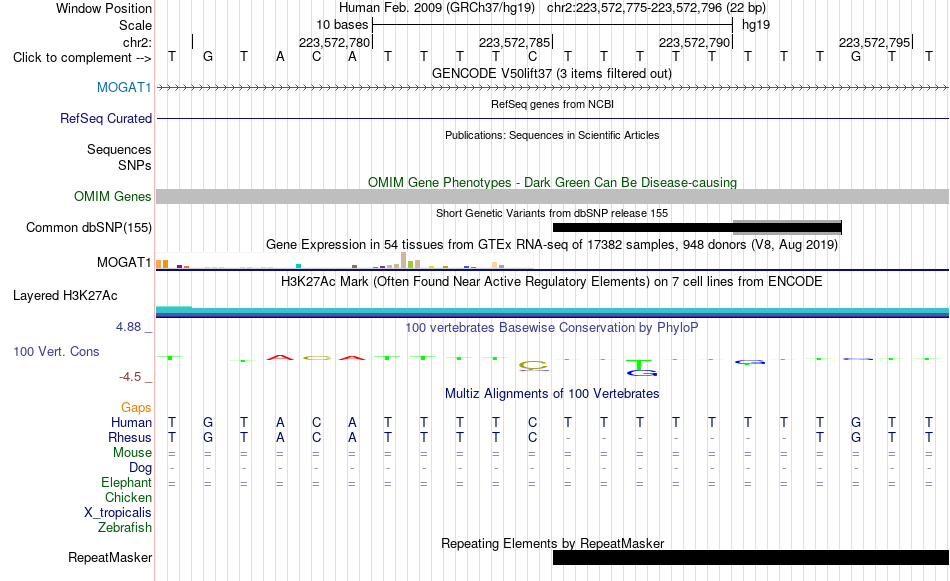
Task: Click the 'GENCODE V50lift37 (3 items filtered out)' title
Action: [552, 73]
